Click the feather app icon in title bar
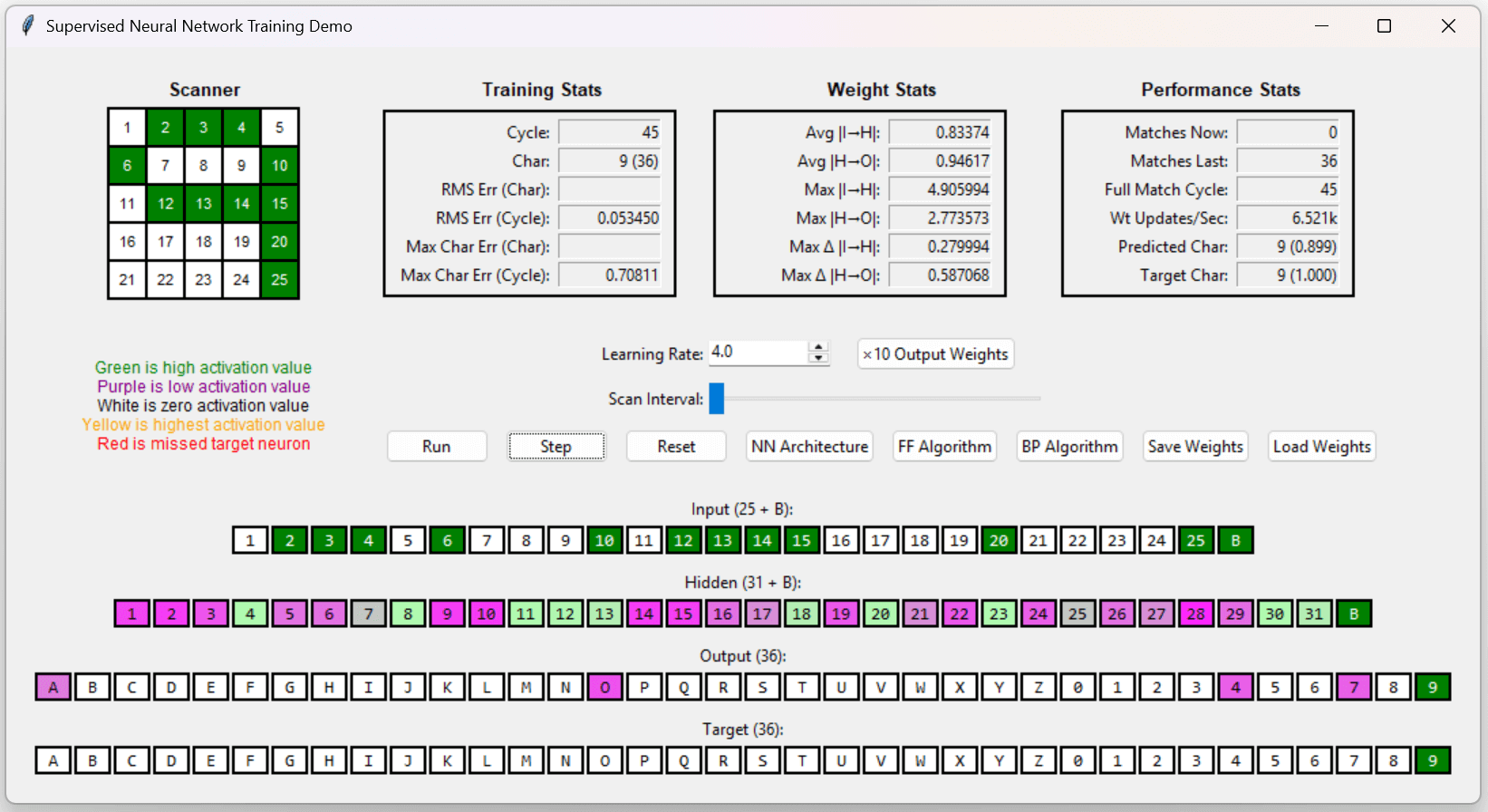1488x812 pixels. pyautogui.click(x=28, y=26)
